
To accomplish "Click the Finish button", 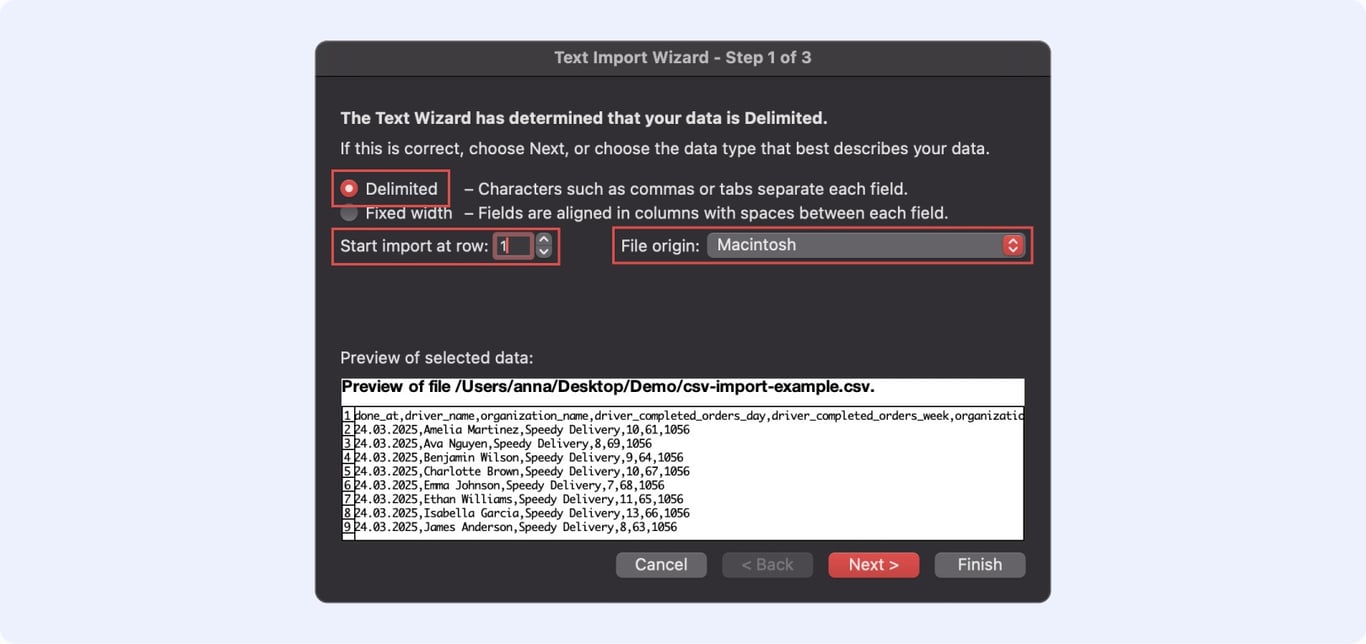I will tap(980, 565).
